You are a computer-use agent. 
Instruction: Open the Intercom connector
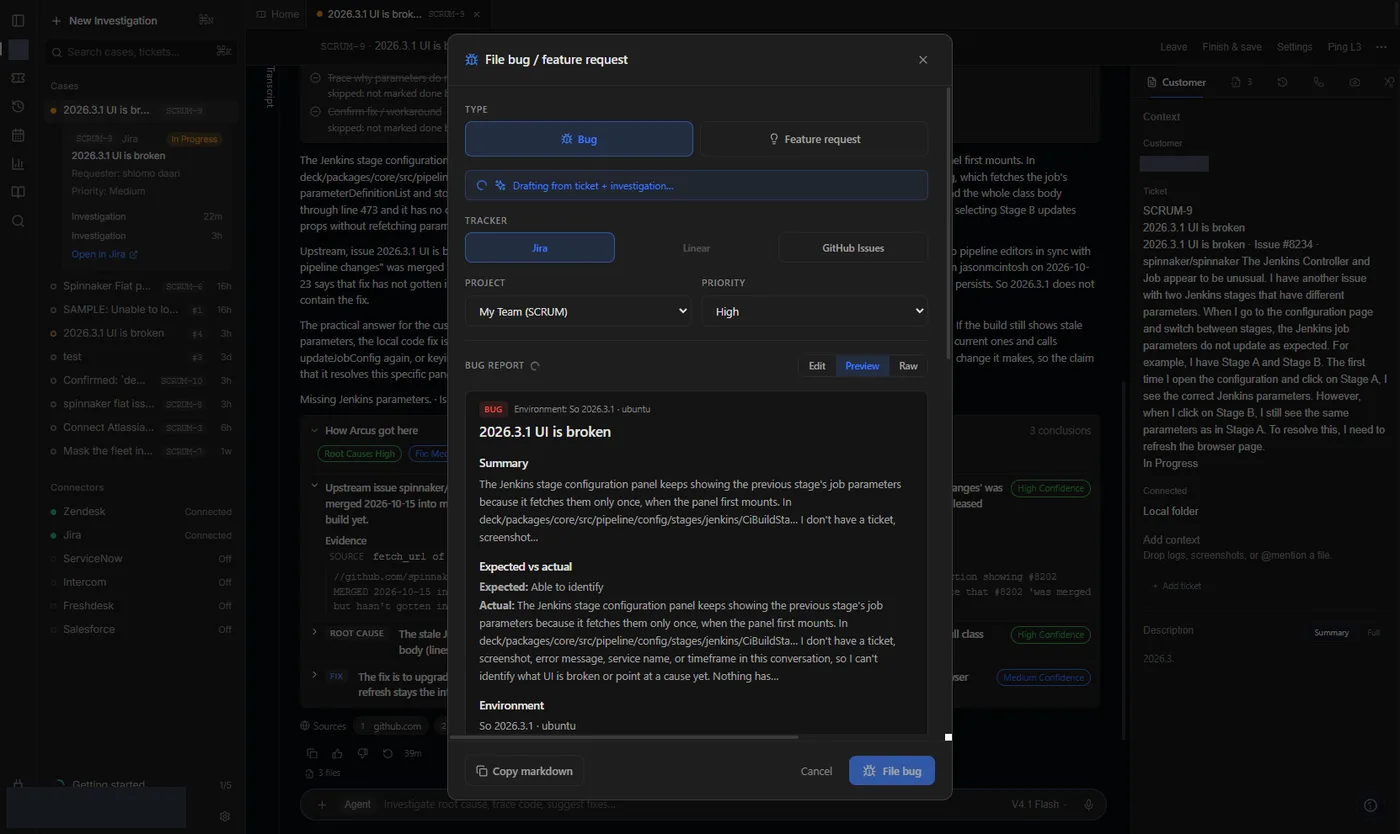click(x=141, y=582)
